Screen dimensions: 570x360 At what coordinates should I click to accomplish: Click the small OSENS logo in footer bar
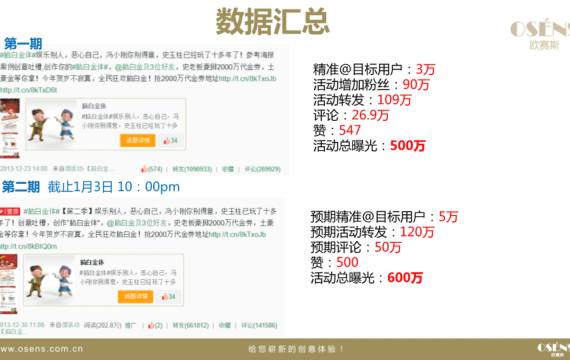pyautogui.click(x=554, y=349)
